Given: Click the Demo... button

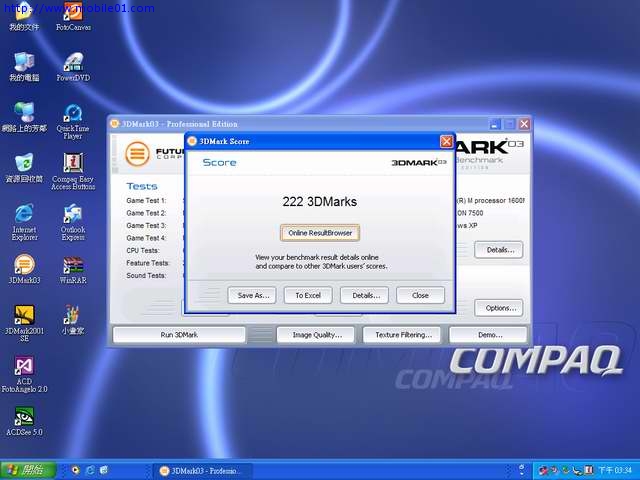Looking at the screenshot, I should (x=488, y=335).
